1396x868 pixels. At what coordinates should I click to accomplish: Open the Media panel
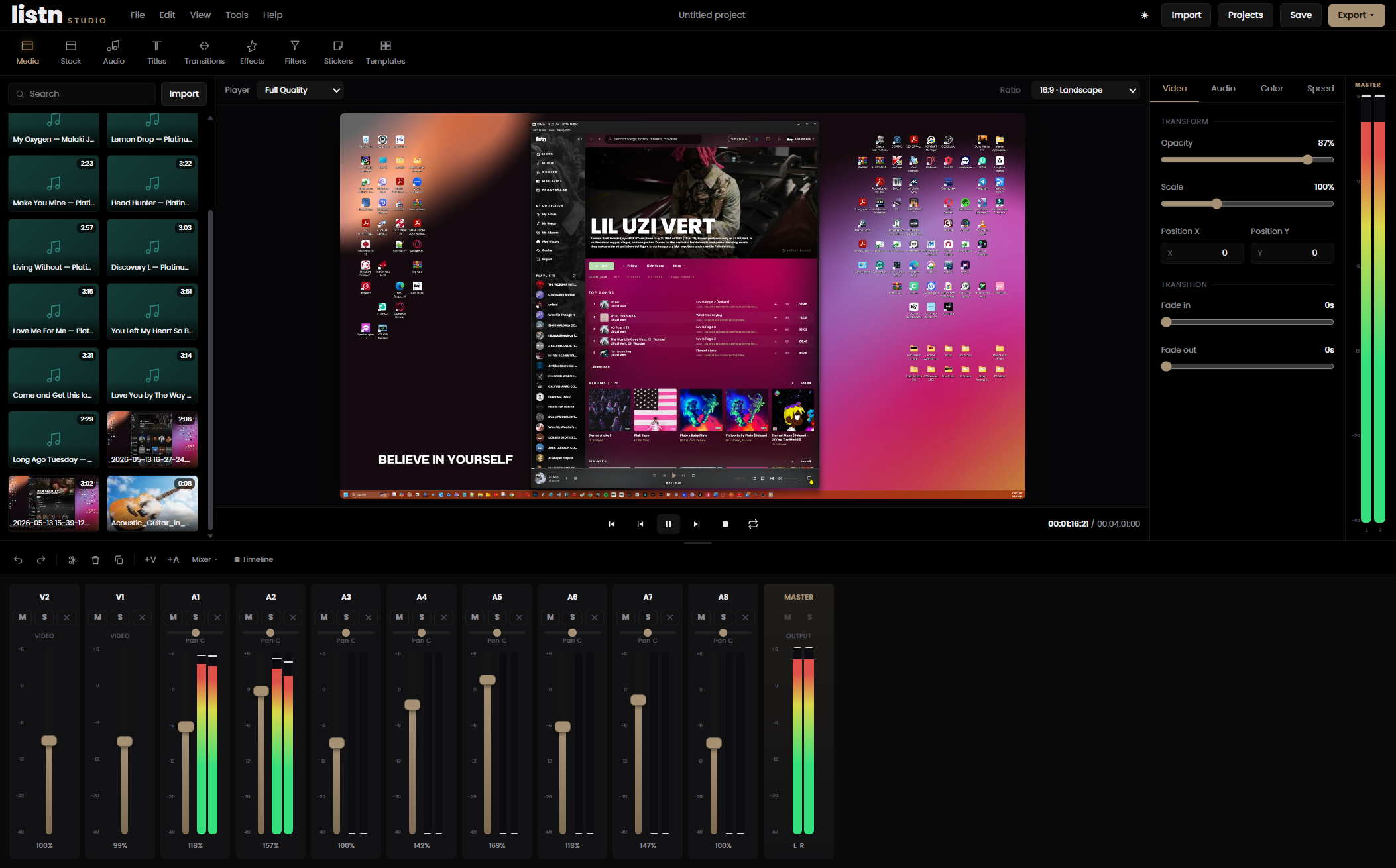coord(27,52)
